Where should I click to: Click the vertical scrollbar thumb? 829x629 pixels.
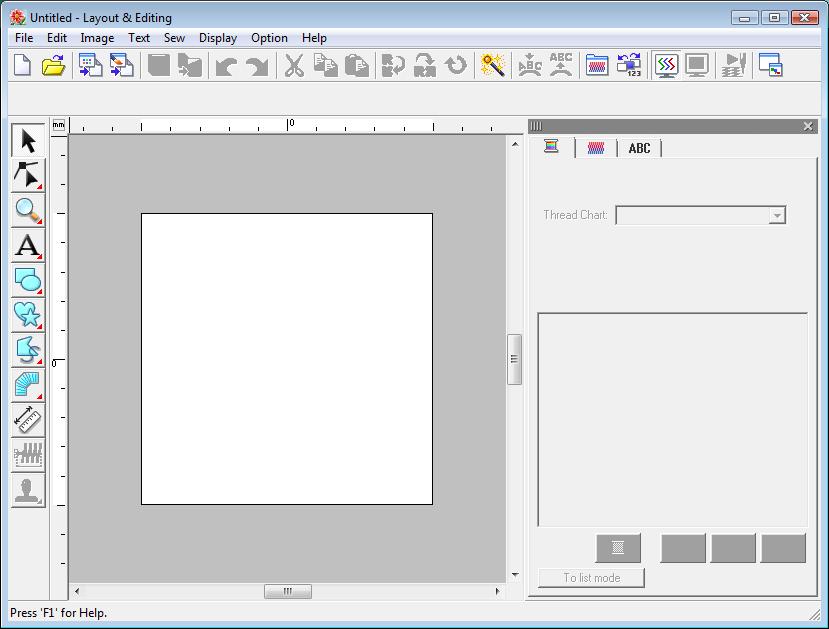pos(514,359)
